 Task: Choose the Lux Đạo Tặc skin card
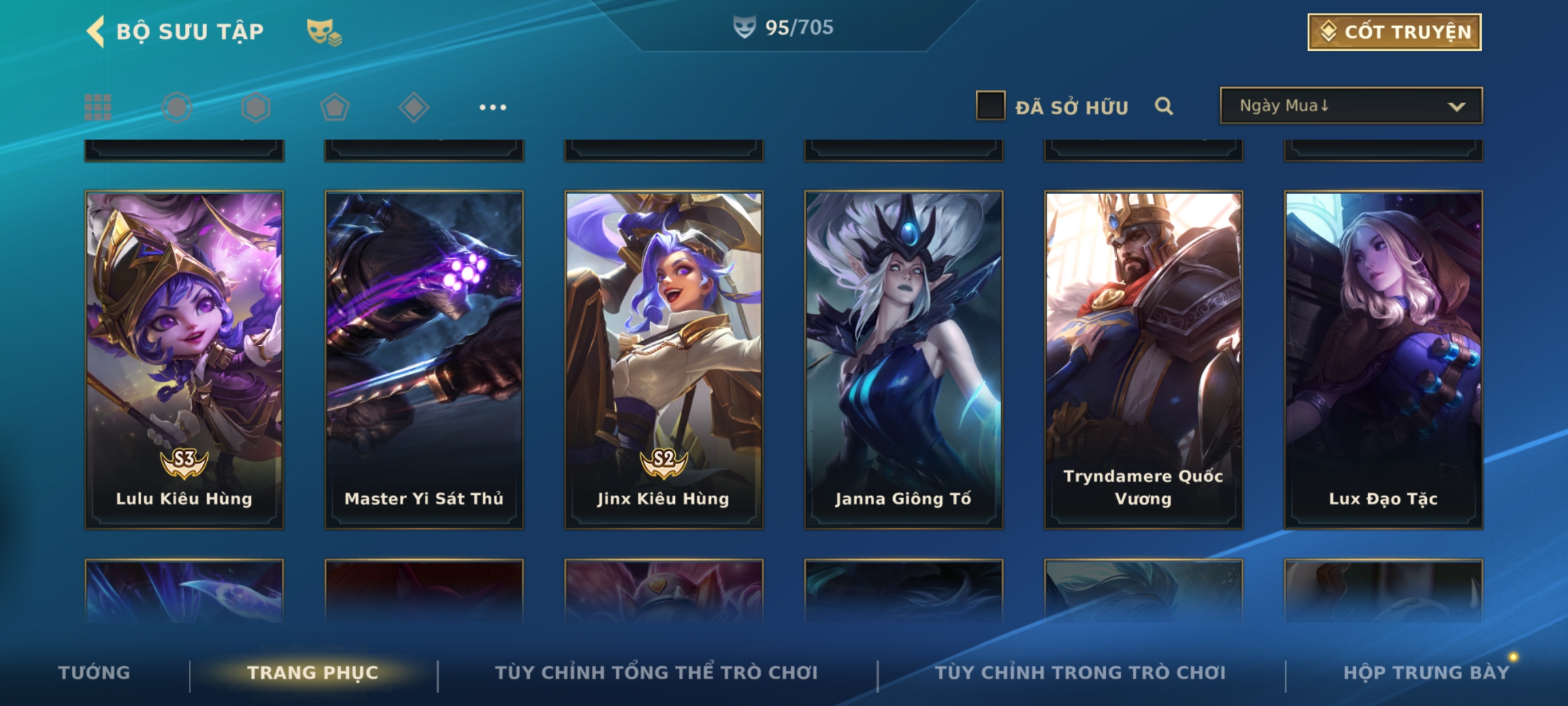1384,360
